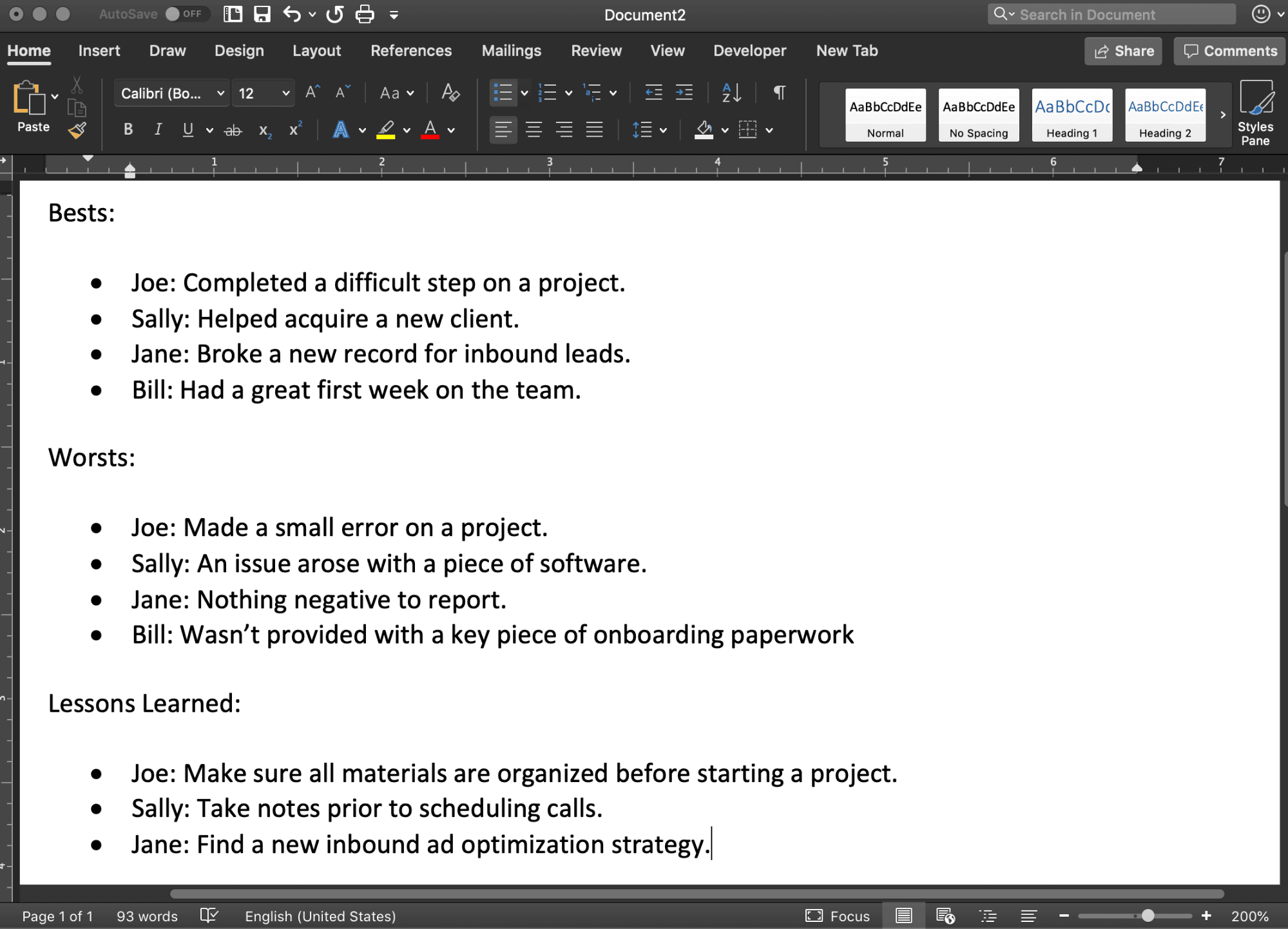Click Clear All Formatting icon

pyautogui.click(x=450, y=93)
